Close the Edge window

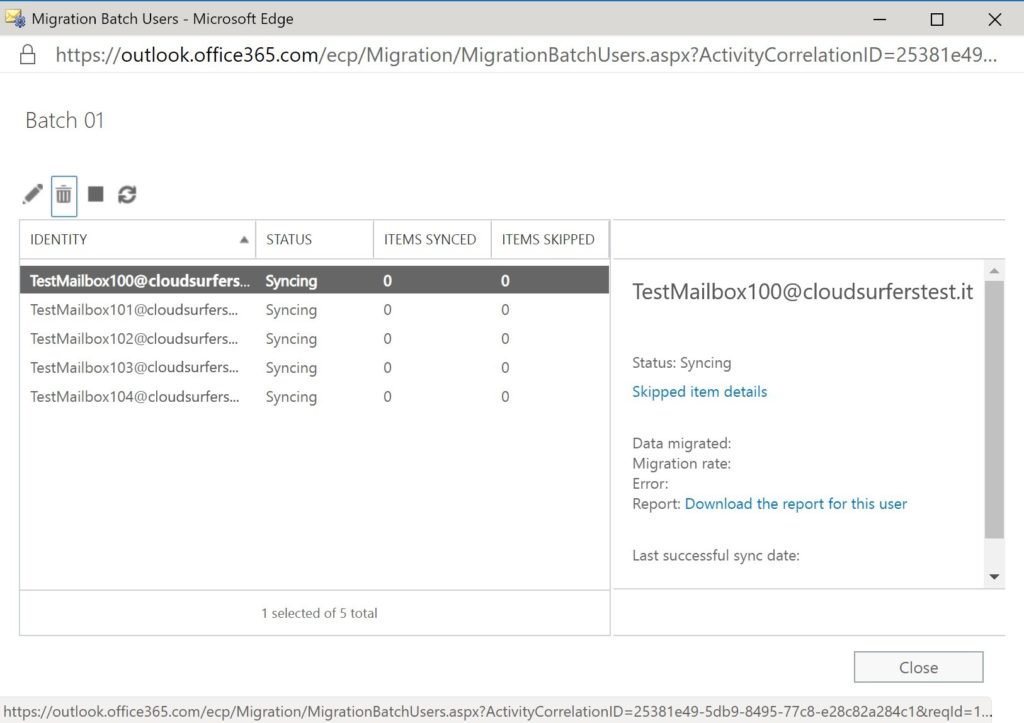(995, 19)
